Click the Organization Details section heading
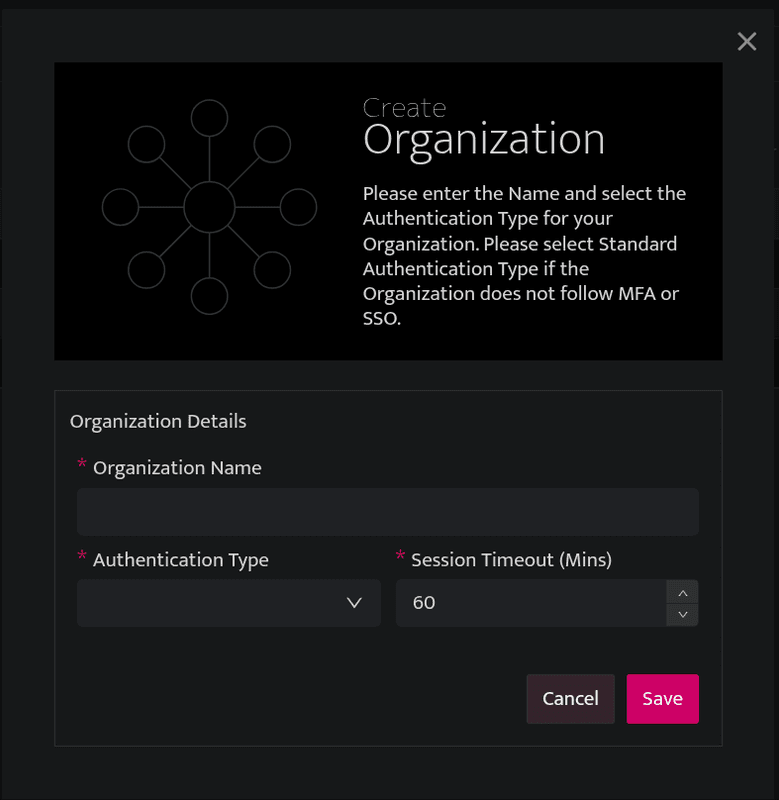This screenshot has height=800, width=779. 158,421
